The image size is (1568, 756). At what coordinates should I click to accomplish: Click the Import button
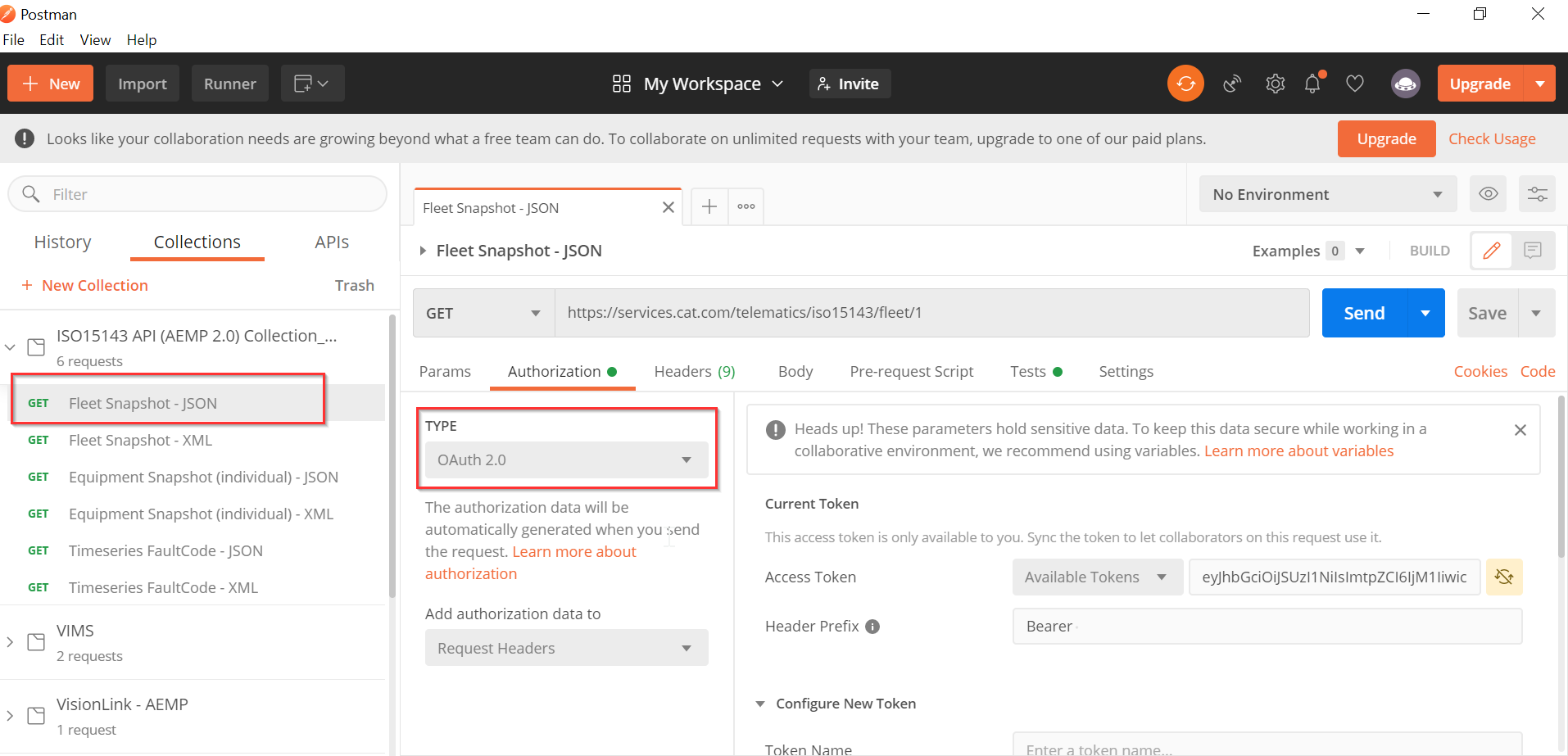[x=143, y=84]
